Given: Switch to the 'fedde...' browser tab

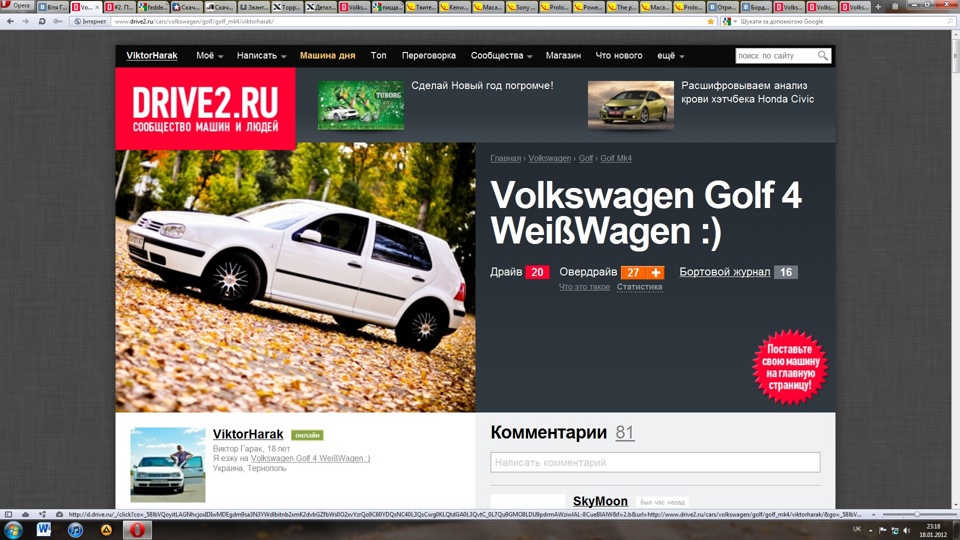Looking at the screenshot, I should click(x=151, y=7).
